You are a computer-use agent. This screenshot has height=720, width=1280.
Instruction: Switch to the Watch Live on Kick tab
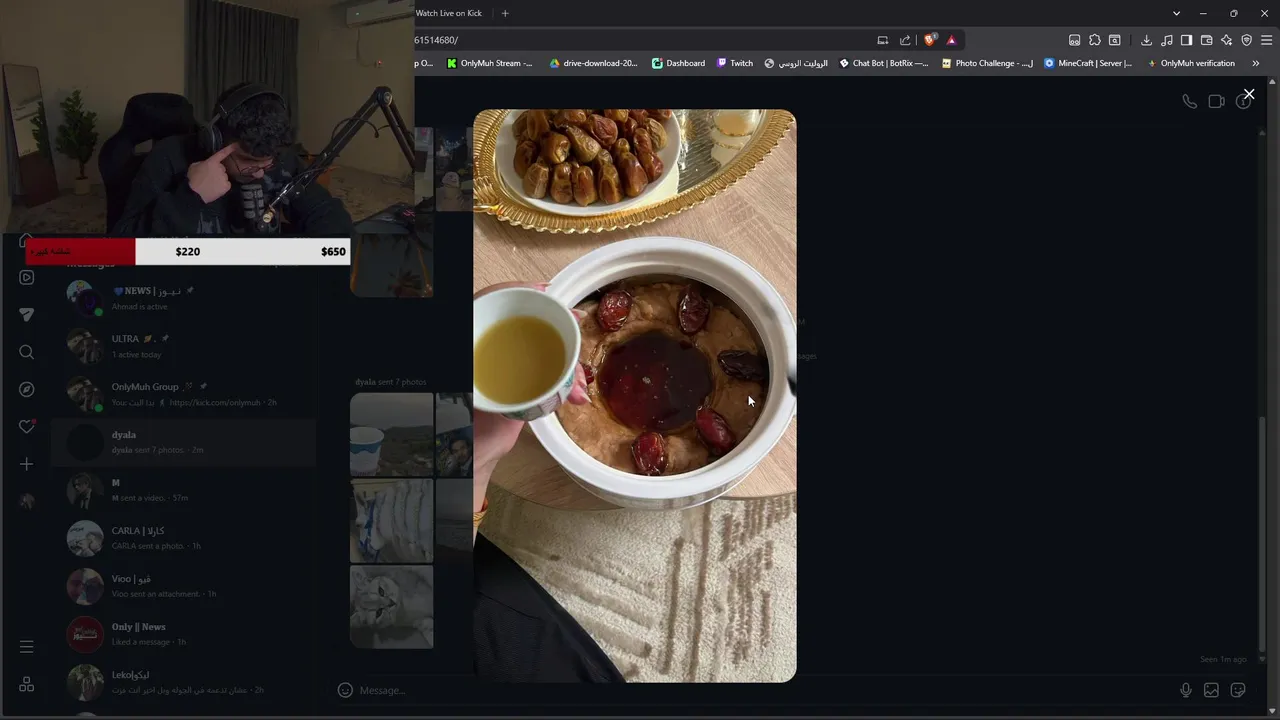[x=449, y=13]
